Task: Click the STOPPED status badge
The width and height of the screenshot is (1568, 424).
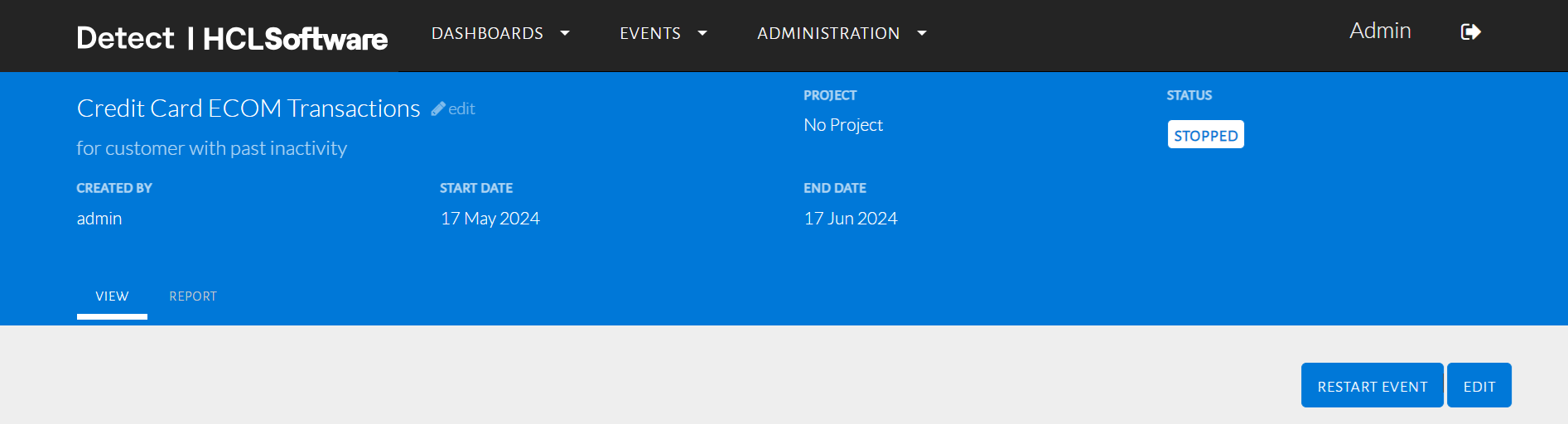Action: point(1205,135)
